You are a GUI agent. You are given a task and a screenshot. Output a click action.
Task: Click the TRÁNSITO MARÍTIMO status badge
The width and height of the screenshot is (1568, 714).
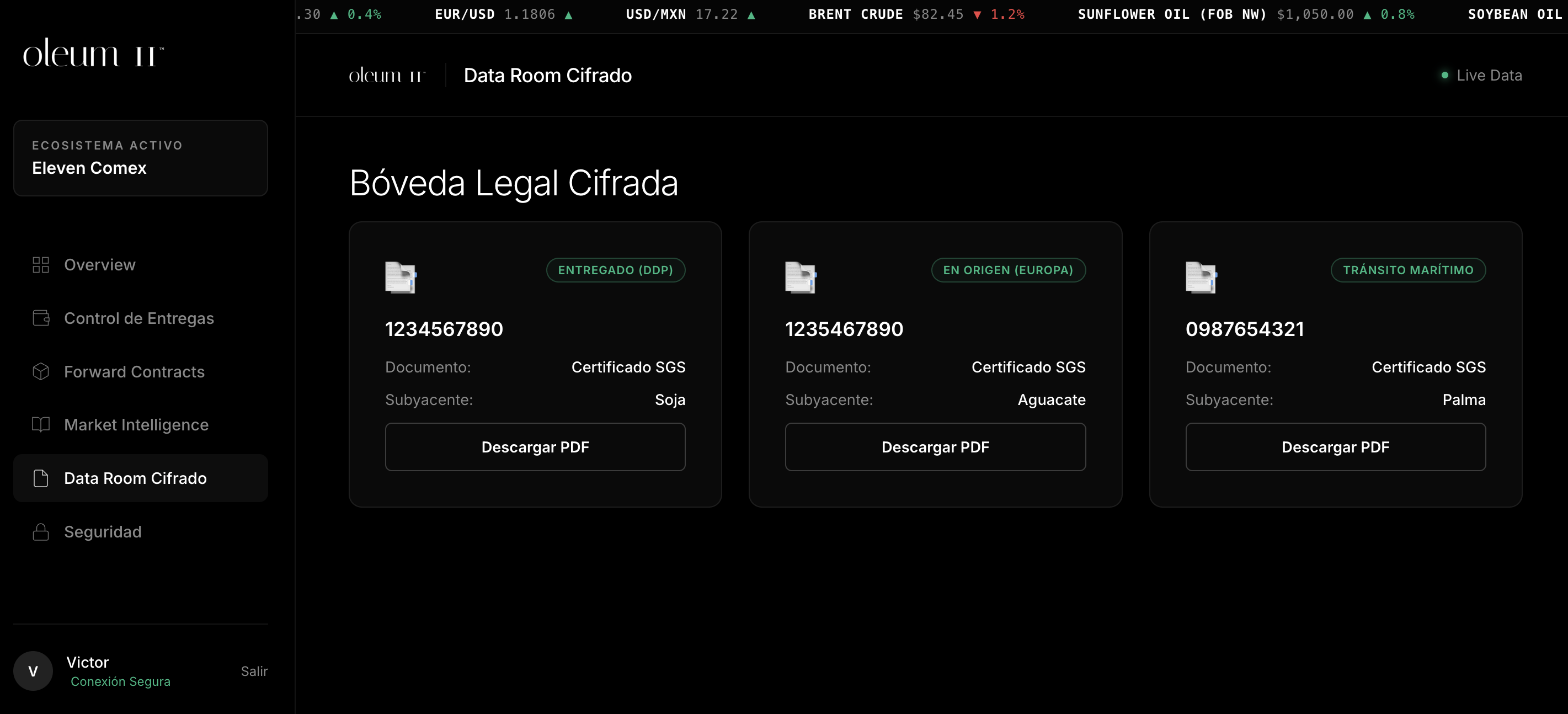click(x=1407, y=270)
